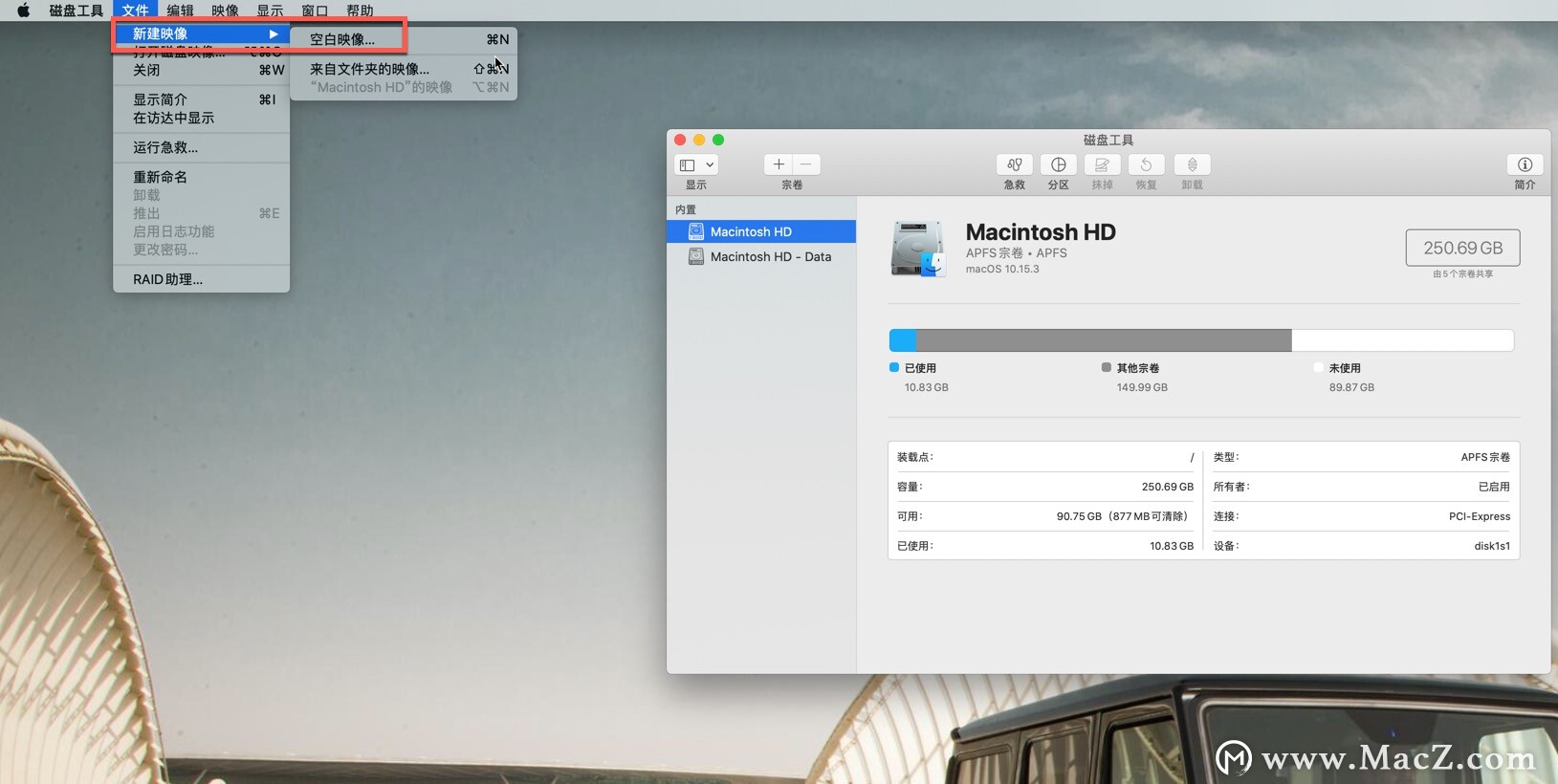Click the Disk Utility yellow minimize button
1558x784 pixels.
coord(699,140)
